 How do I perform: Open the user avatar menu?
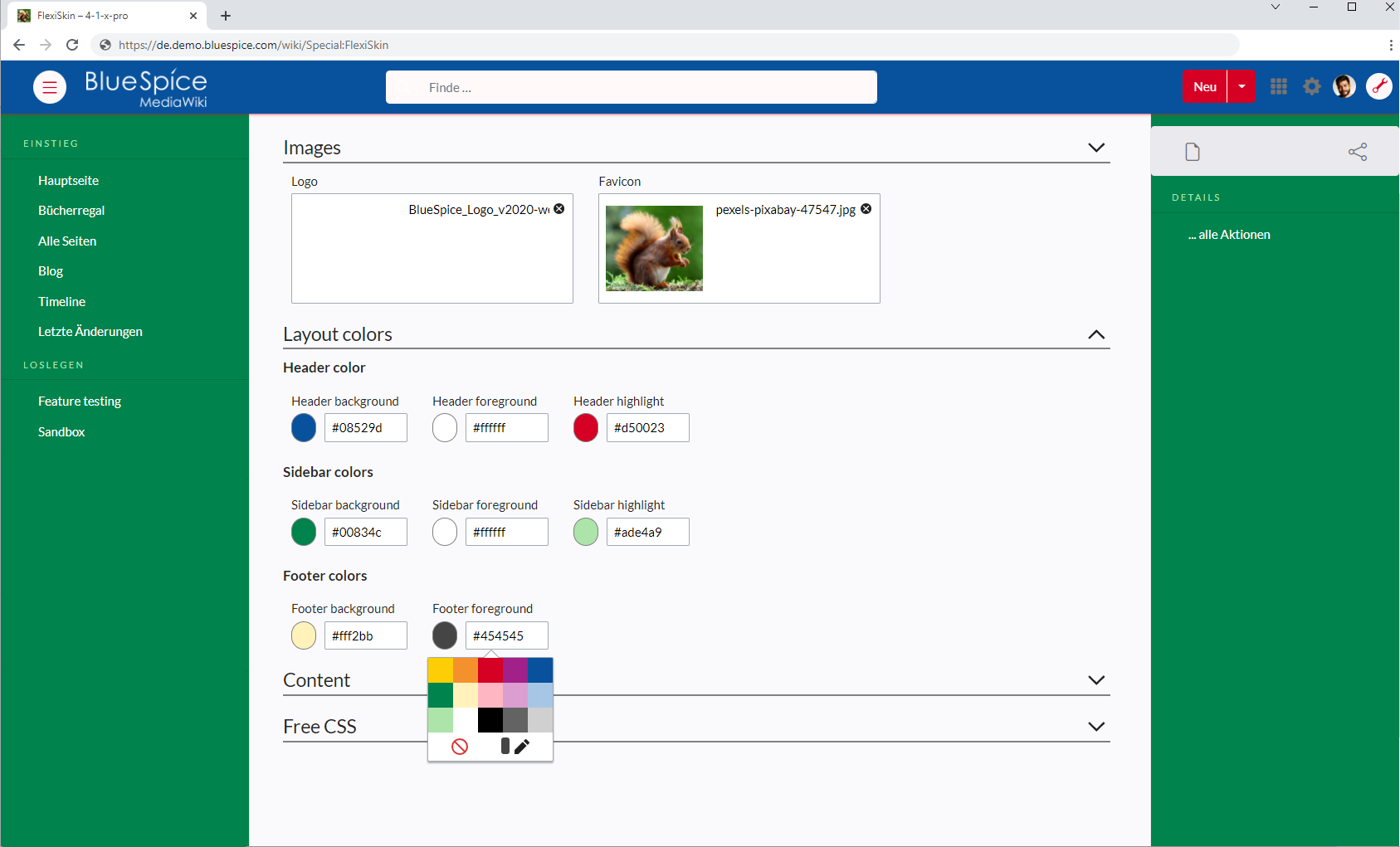coord(1344,86)
